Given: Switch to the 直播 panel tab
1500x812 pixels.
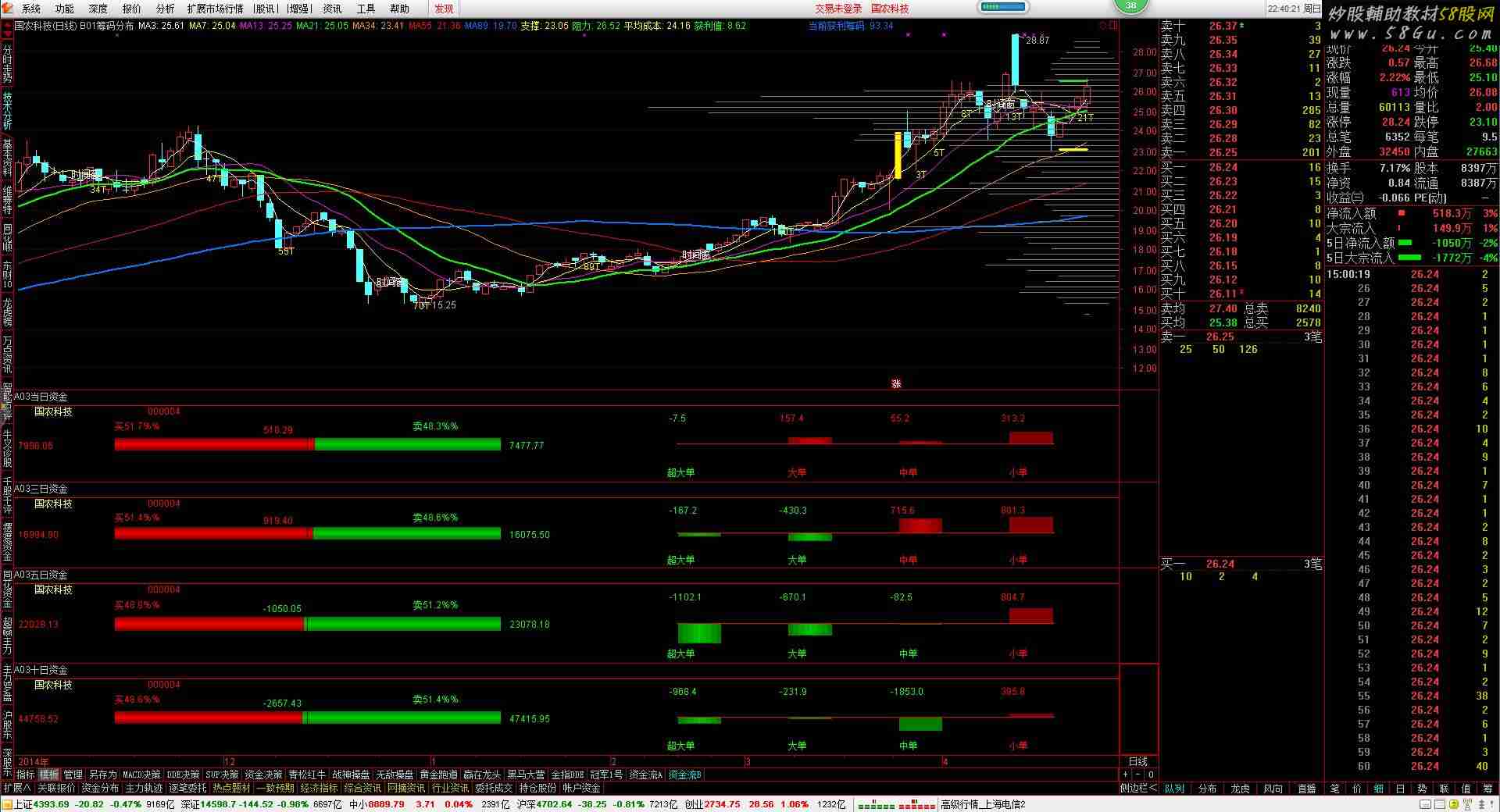Looking at the screenshot, I should coord(1306,789).
